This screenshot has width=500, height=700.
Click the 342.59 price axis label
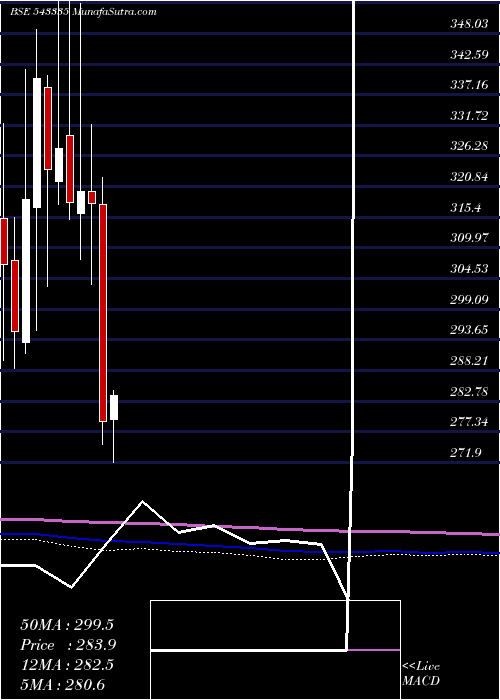pos(470,55)
